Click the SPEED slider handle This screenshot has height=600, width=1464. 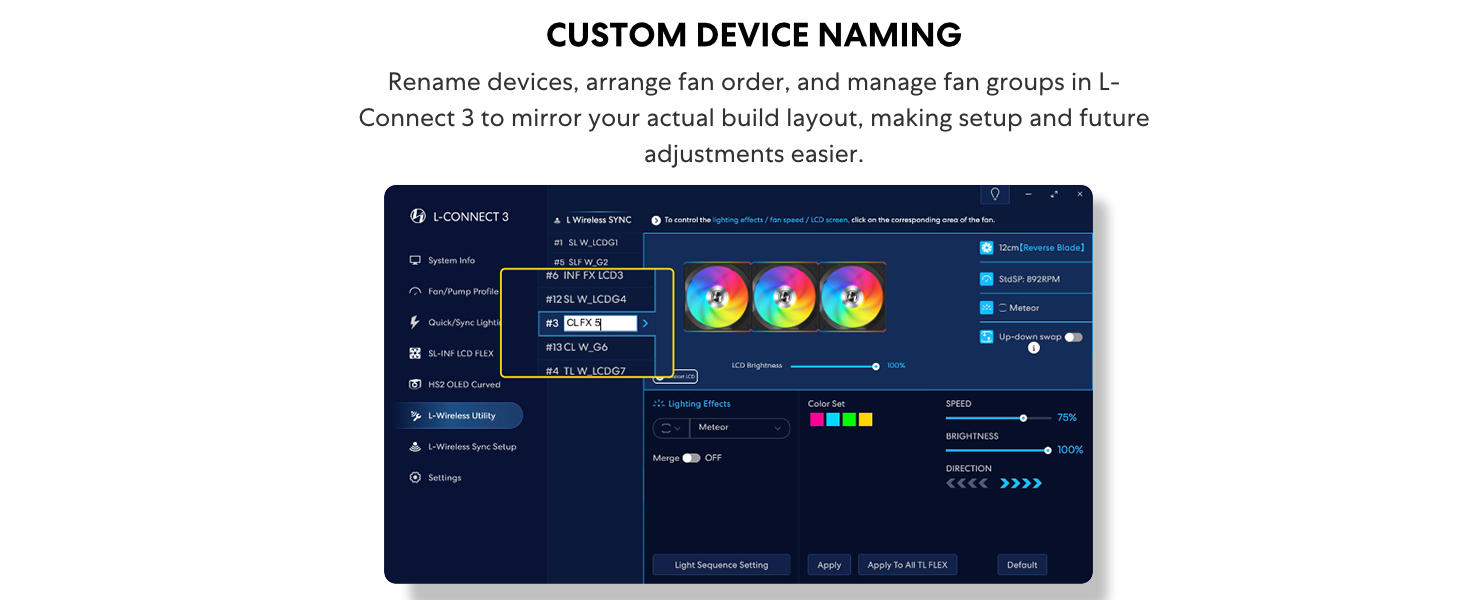[1023, 418]
